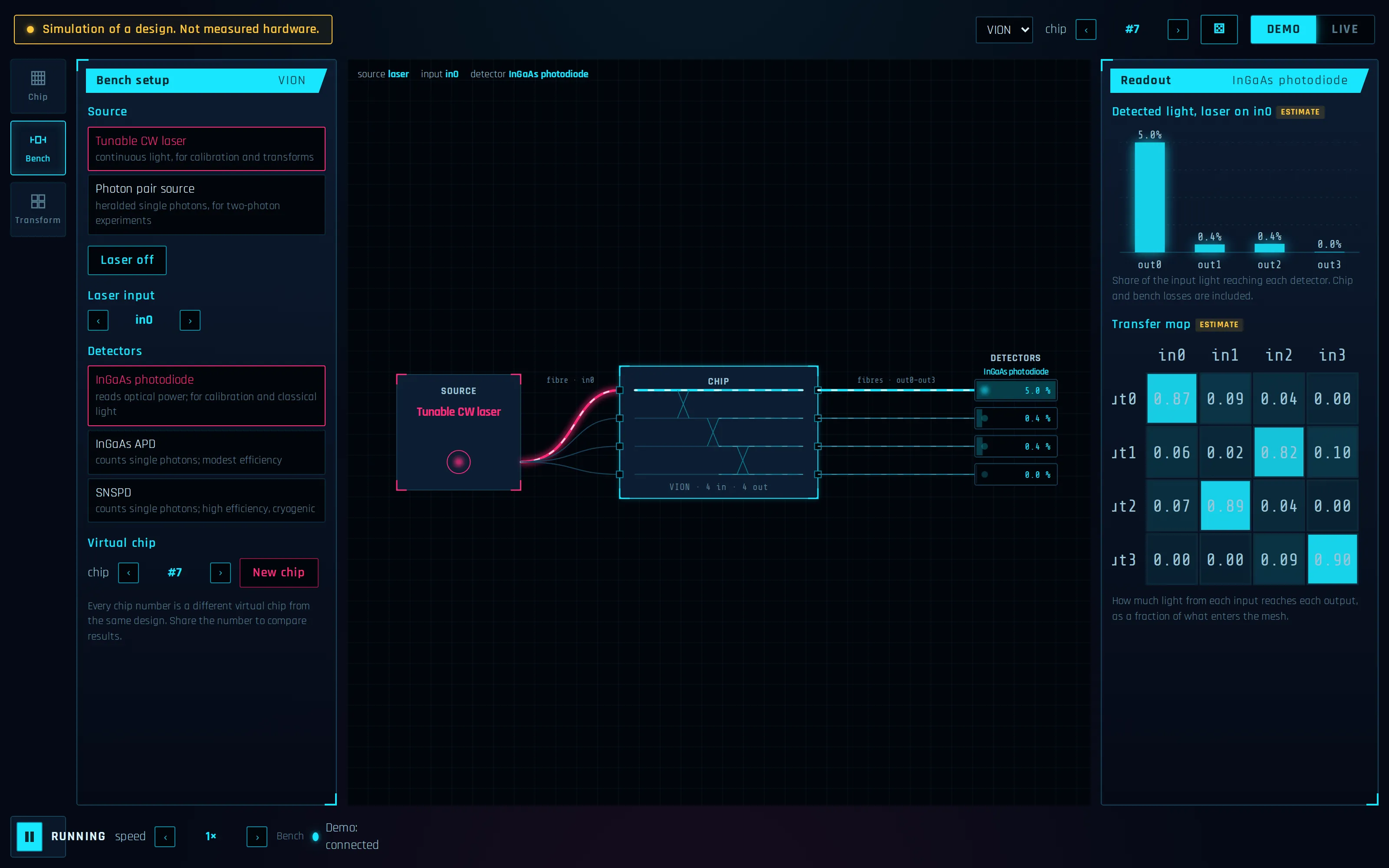Turn the laser off
The height and width of the screenshot is (868, 1389).
click(127, 260)
